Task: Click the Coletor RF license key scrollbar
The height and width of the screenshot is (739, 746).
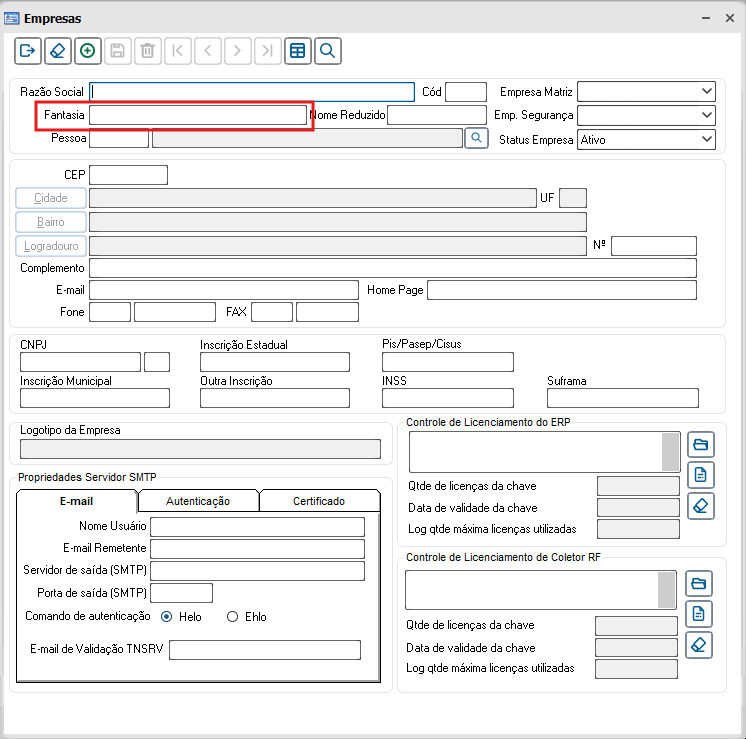Action: 666,590
